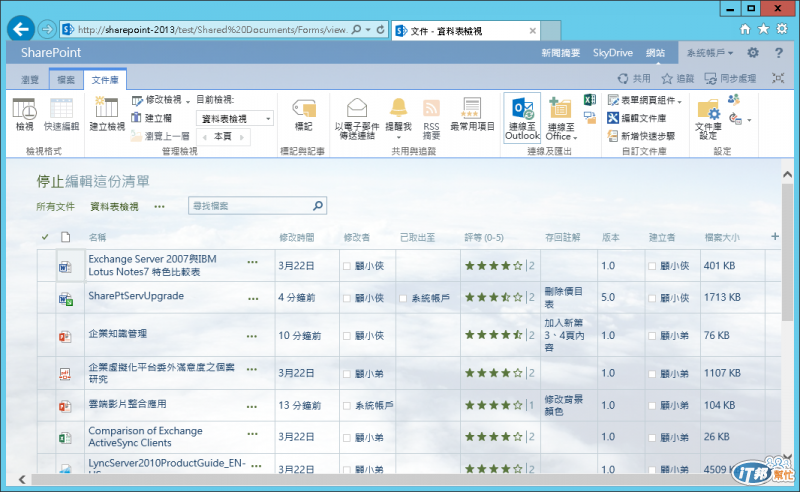
Task: Click the add column plus icon
Action: pyautogui.click(x=775, y=236)
